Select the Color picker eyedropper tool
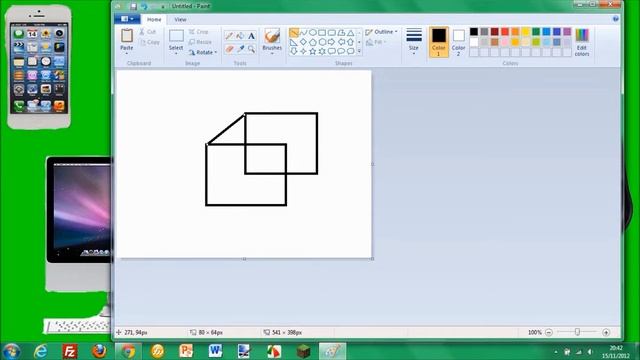Viewport: 640px width, 360px height. tap(240, 49)
